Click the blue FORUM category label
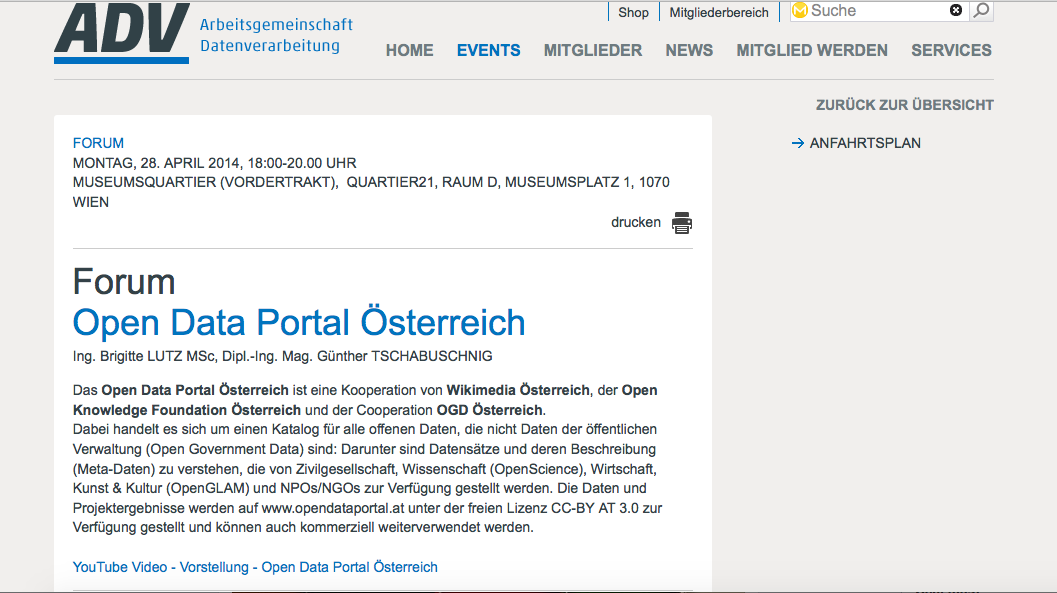This screenshot has width=1057, height=593. 98,143
